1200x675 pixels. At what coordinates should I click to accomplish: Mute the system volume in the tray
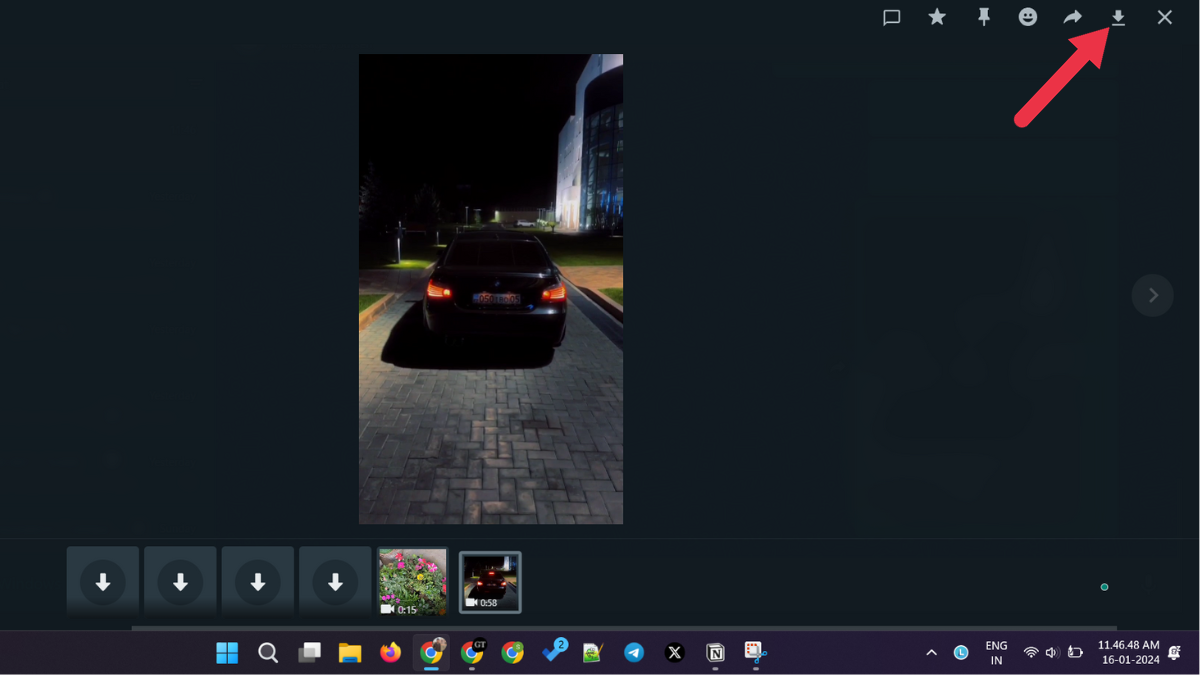tap(1053, 652)
